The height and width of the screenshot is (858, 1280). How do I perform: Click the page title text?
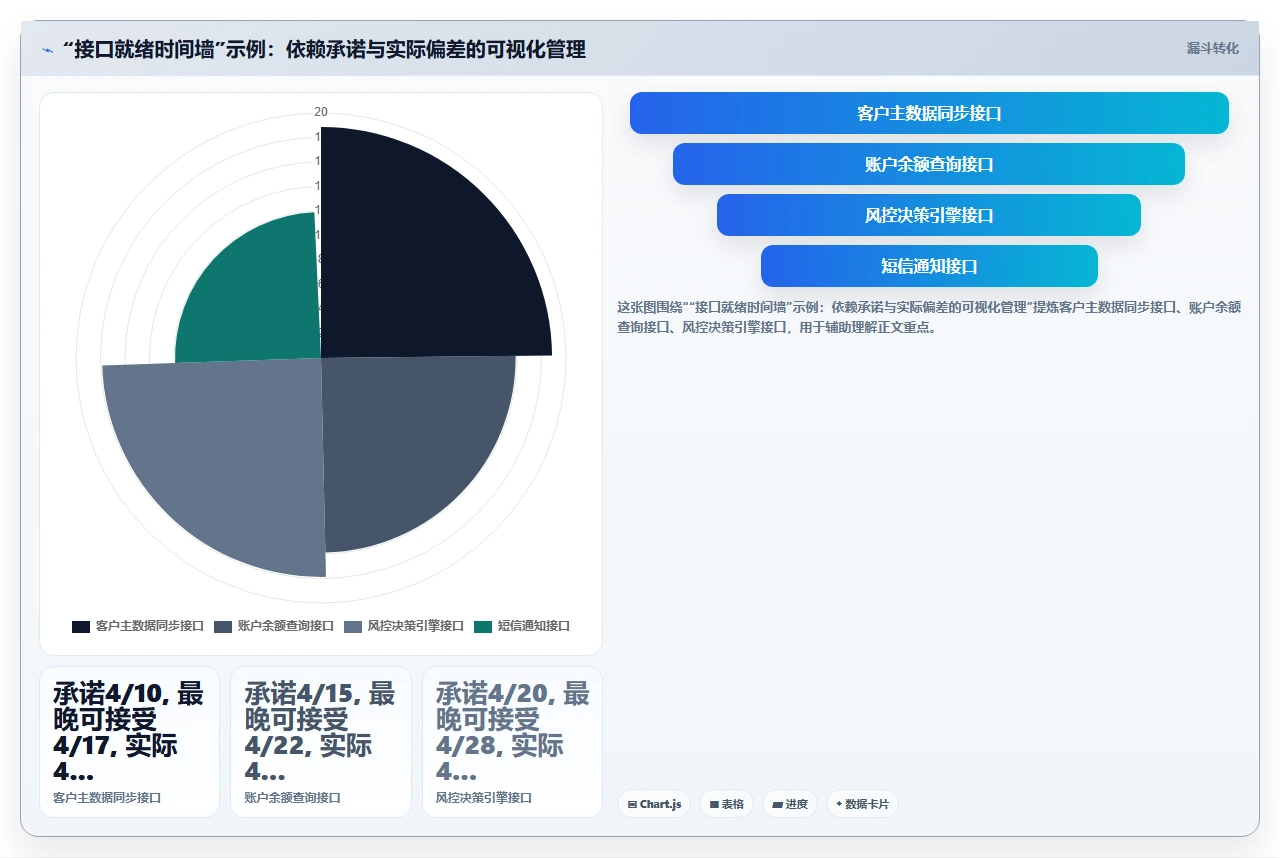coord(324,49)
